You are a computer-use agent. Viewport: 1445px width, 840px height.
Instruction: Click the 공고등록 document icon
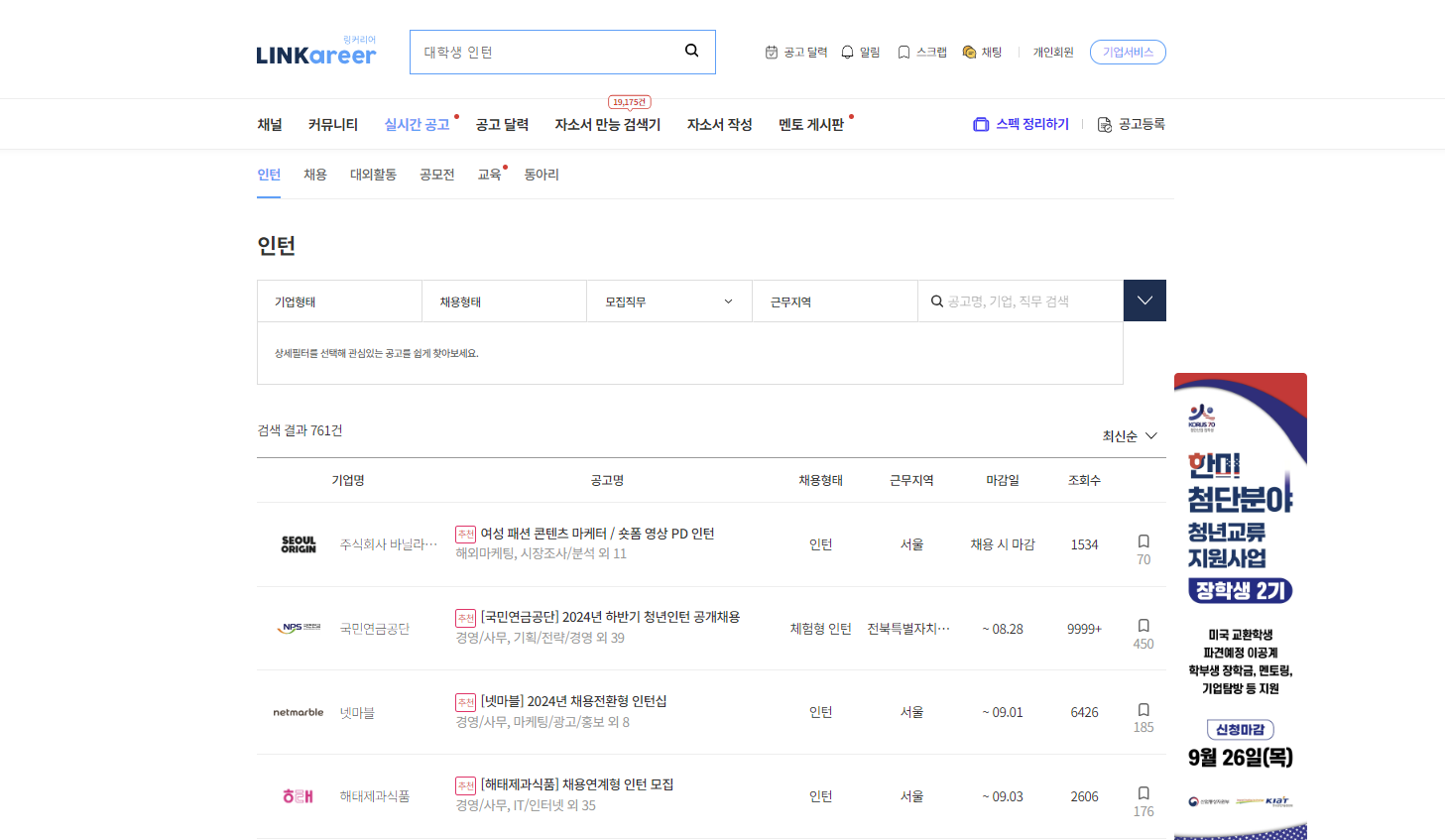pyautogui.click(x=1103, y=124)
